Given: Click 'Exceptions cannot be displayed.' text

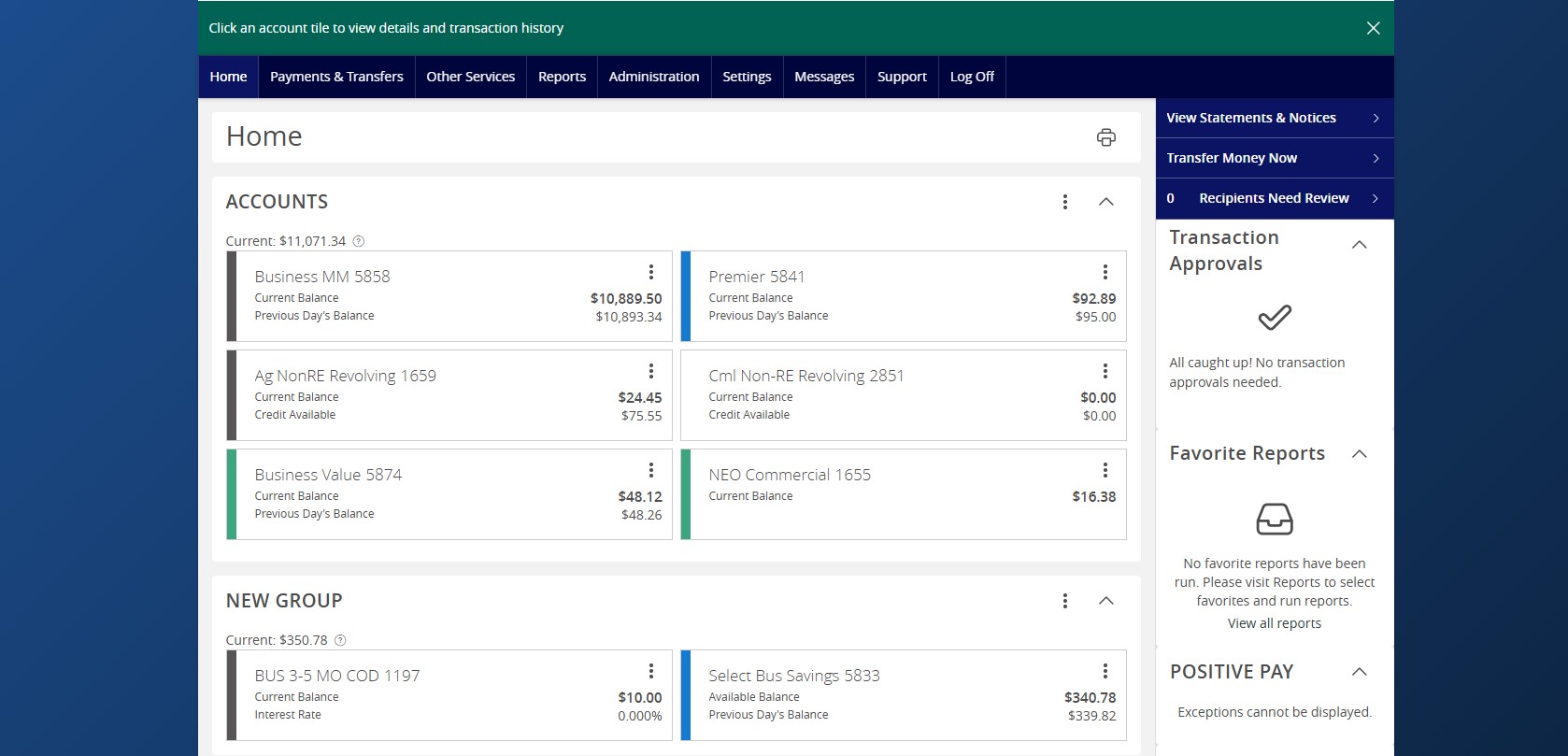Looking at the screenshot, I should (1275, 712).
